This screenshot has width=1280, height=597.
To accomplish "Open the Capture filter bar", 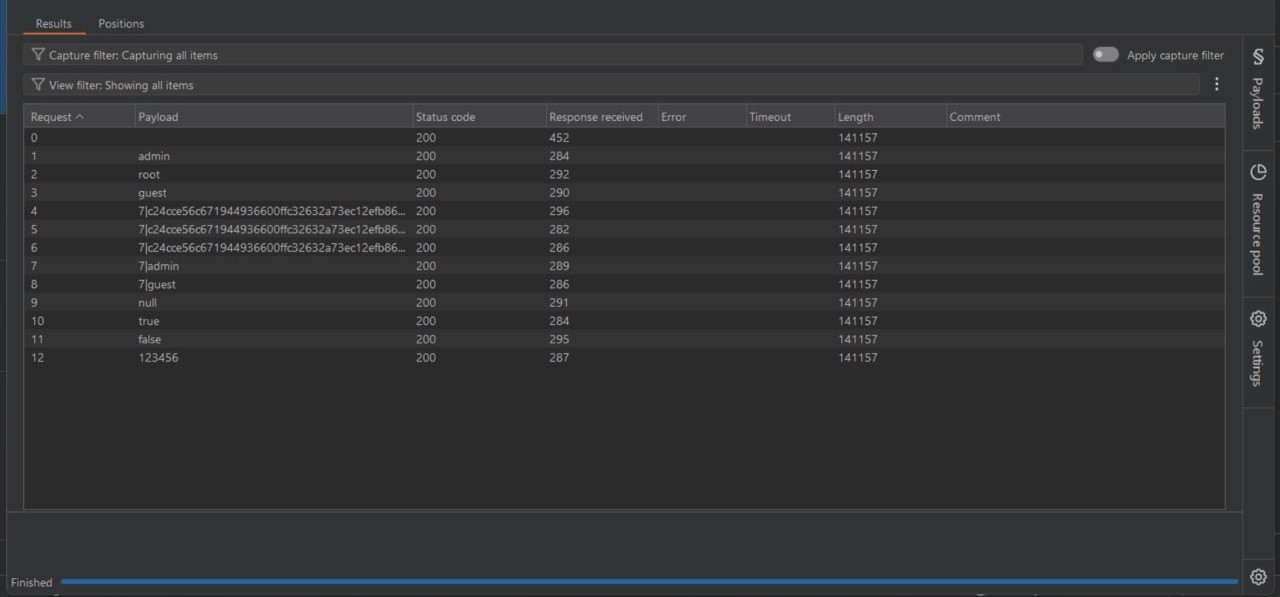I will point(553,55).
